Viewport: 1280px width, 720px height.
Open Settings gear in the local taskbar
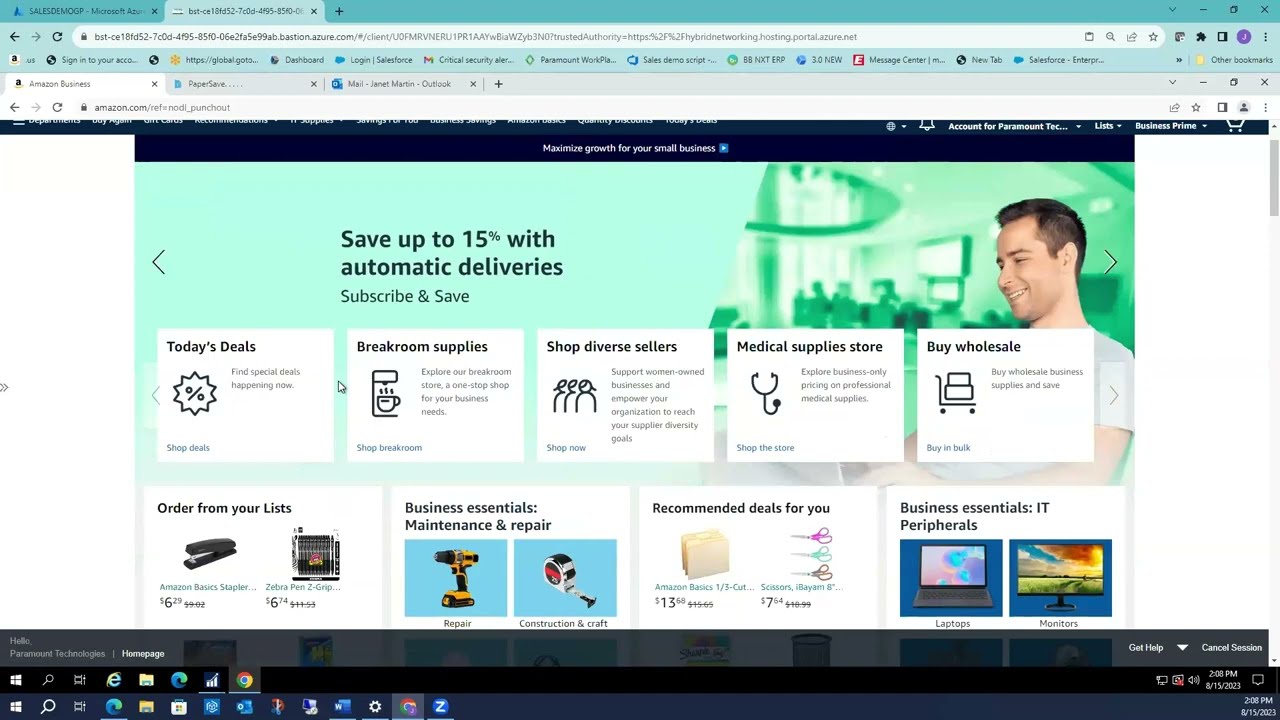375,706
